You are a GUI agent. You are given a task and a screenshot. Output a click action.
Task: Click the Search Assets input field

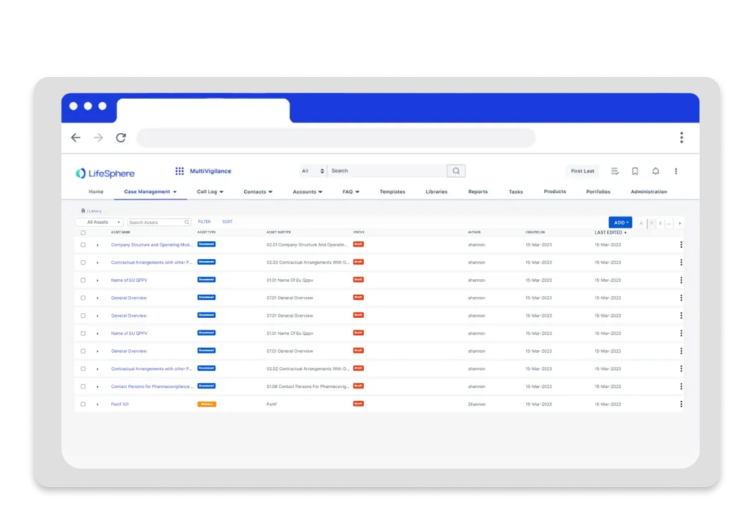pos(157,222)
